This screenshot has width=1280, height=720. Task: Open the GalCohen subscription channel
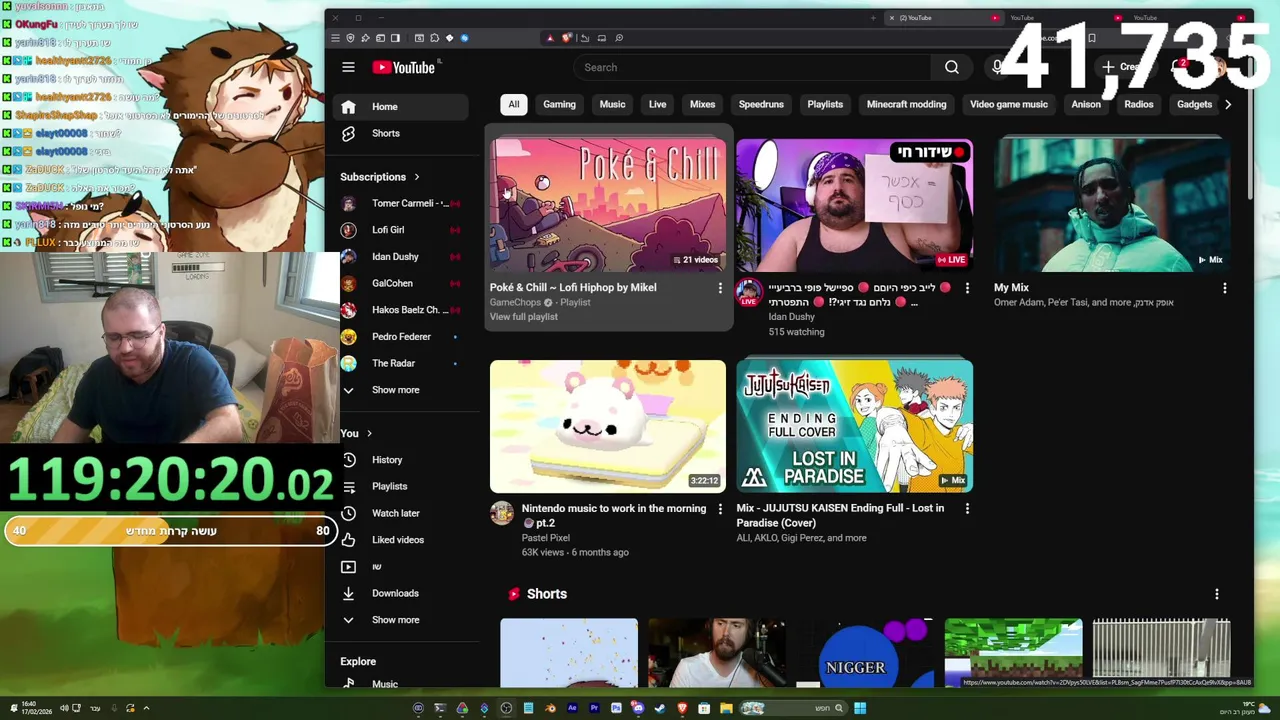pyautogui.click(x=403, y=283)
